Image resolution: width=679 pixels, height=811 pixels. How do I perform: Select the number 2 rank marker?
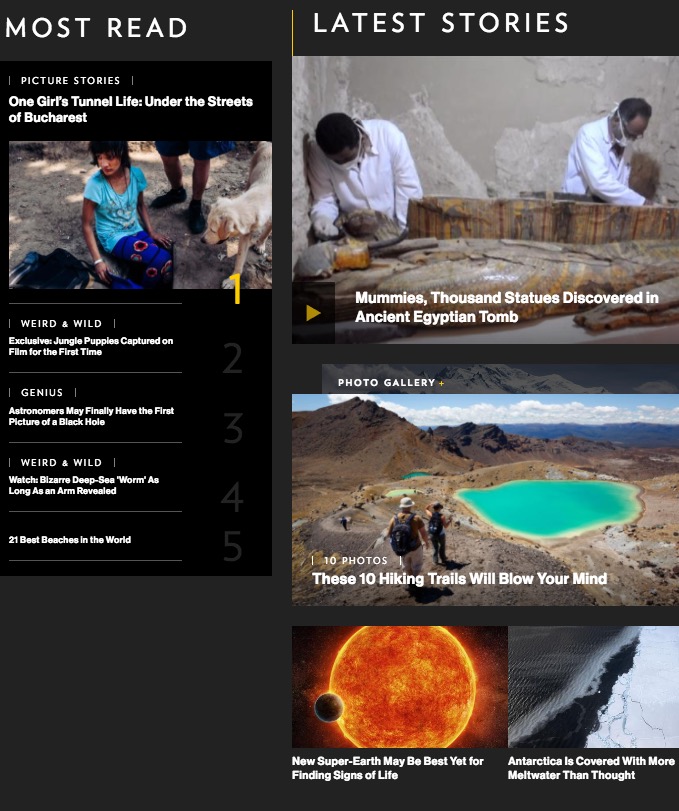point(233,358)
